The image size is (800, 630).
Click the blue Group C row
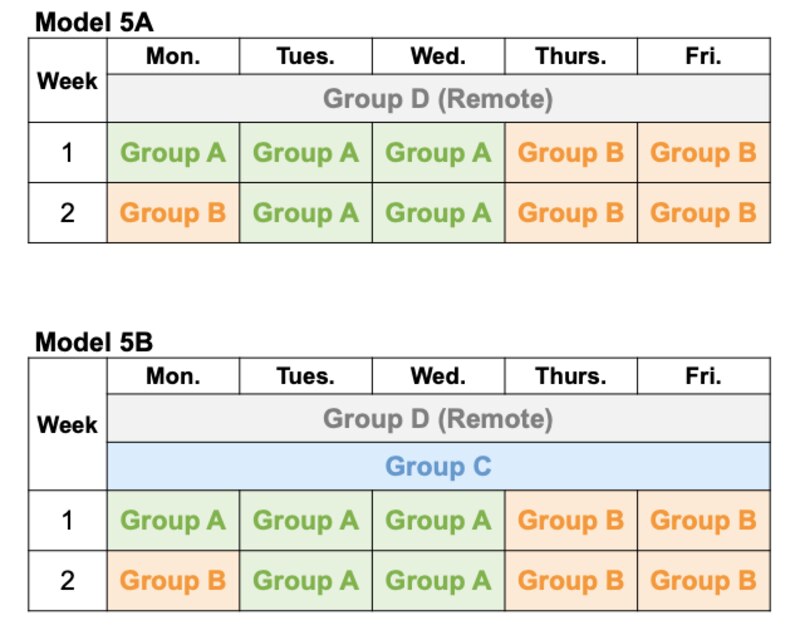(438, 466)
